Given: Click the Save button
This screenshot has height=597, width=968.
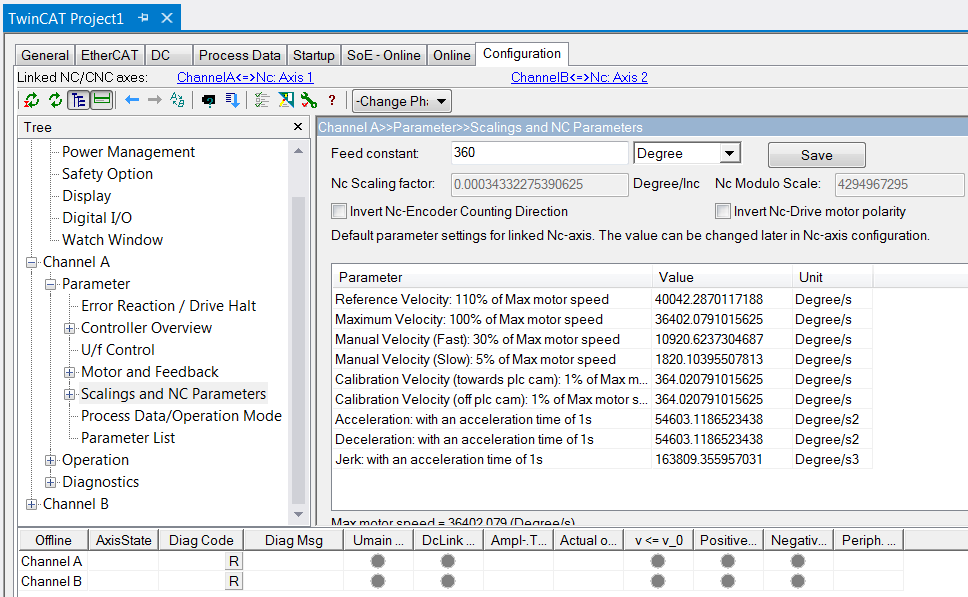Looking at the screenshot, I should 817,155.
